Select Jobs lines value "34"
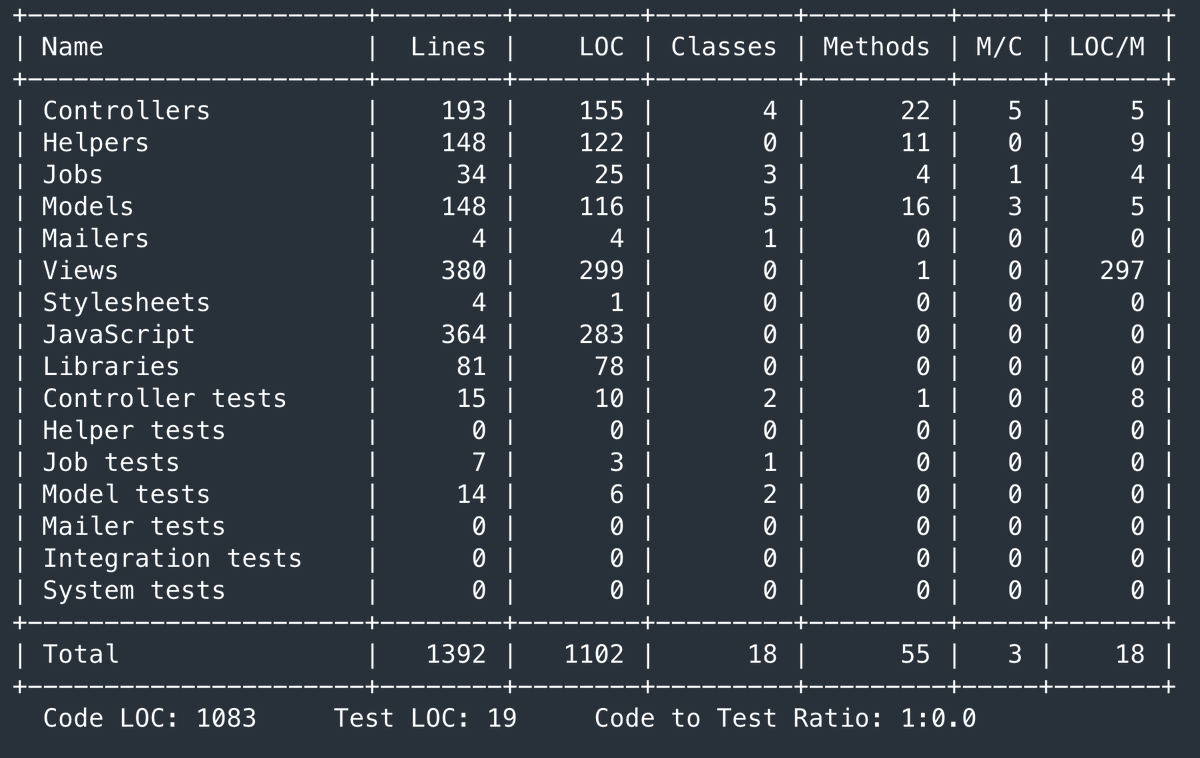1200x758 pixels. 471,175
